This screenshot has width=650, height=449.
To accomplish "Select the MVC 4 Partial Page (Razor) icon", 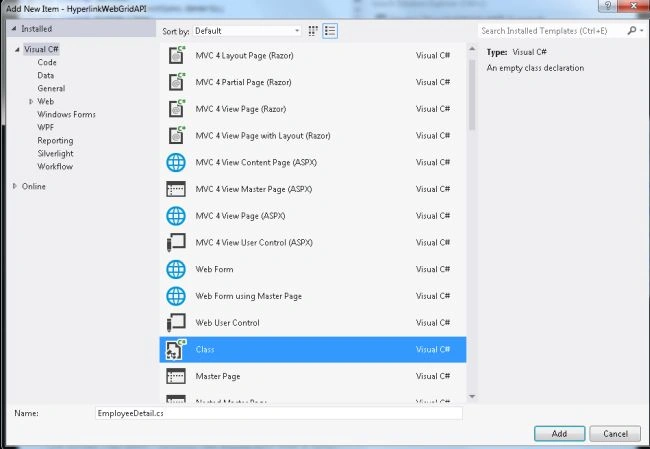I will point(177,82).
